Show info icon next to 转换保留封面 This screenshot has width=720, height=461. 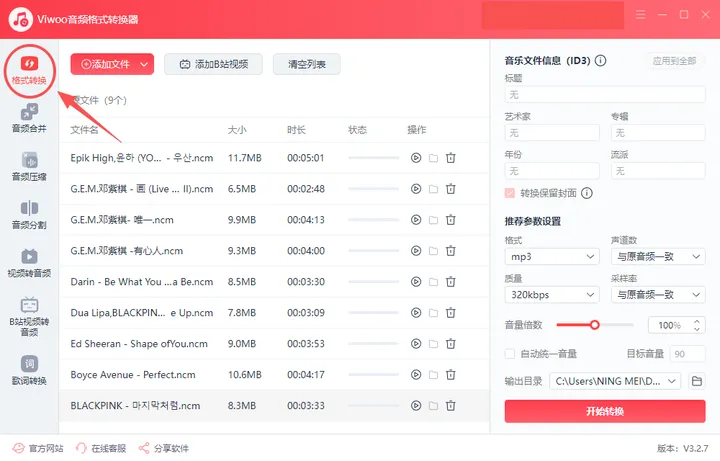pyautogui.click(x=587, y=193)
